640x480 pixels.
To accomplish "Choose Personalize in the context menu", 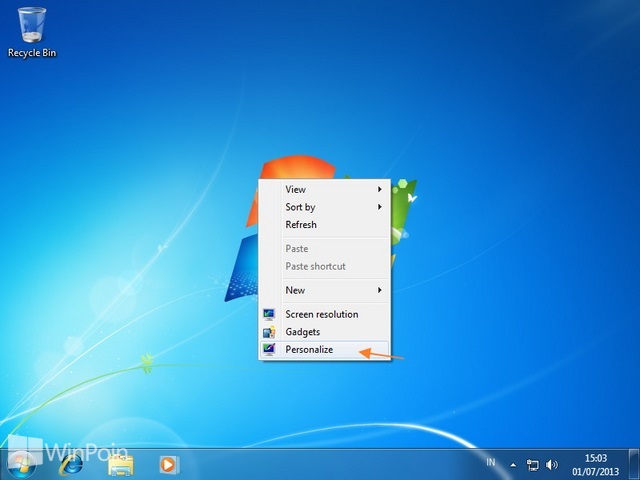I will point(324,350).
